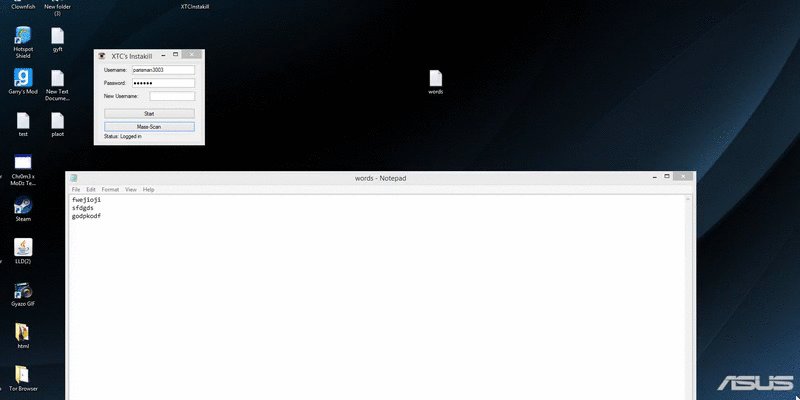
Task: Click the Mass-Scan button
Action: [x=149, y=127]
